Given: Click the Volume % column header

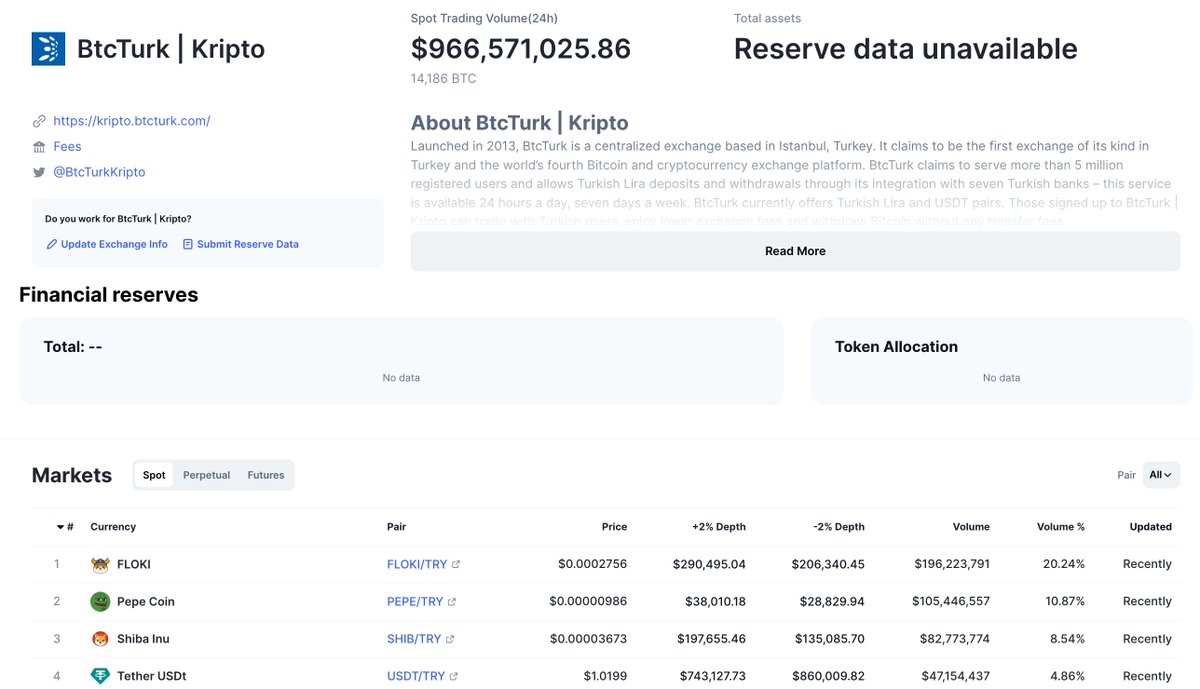Looking at the screenshot, I should click(x=1061, y=527).
